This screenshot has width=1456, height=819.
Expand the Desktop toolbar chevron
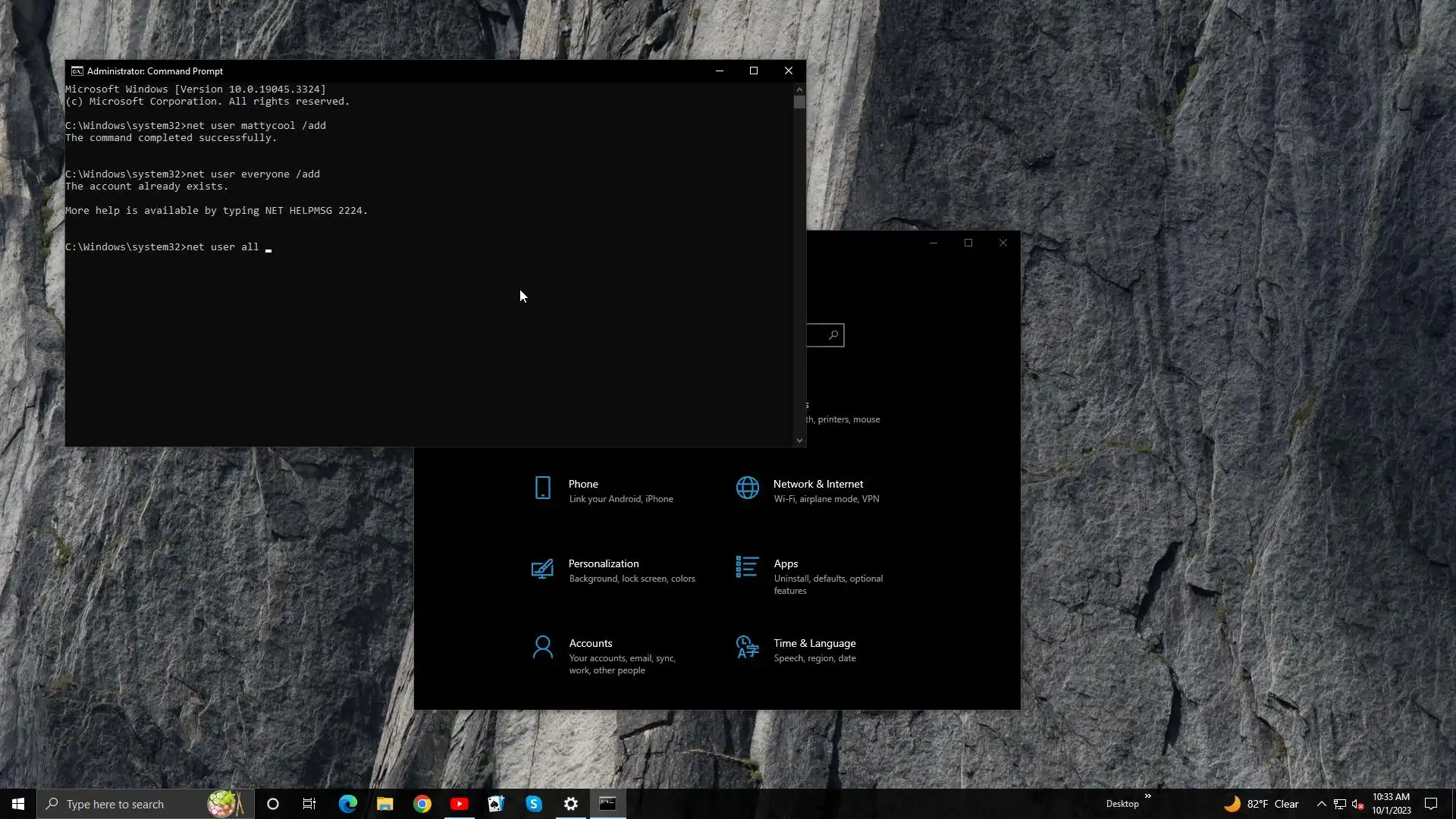click(x=1147, y=796)
